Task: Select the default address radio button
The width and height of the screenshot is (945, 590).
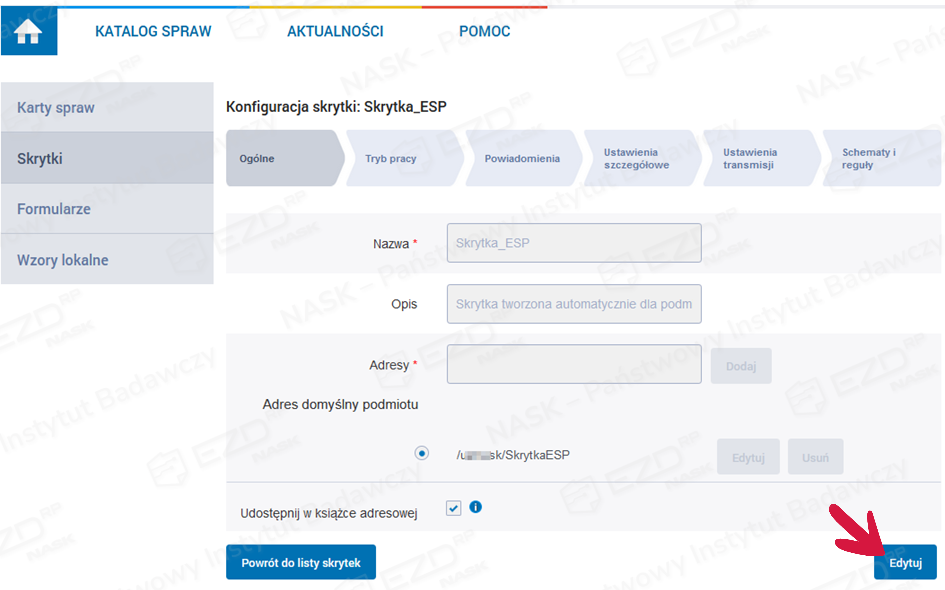Action: point(422,453)
